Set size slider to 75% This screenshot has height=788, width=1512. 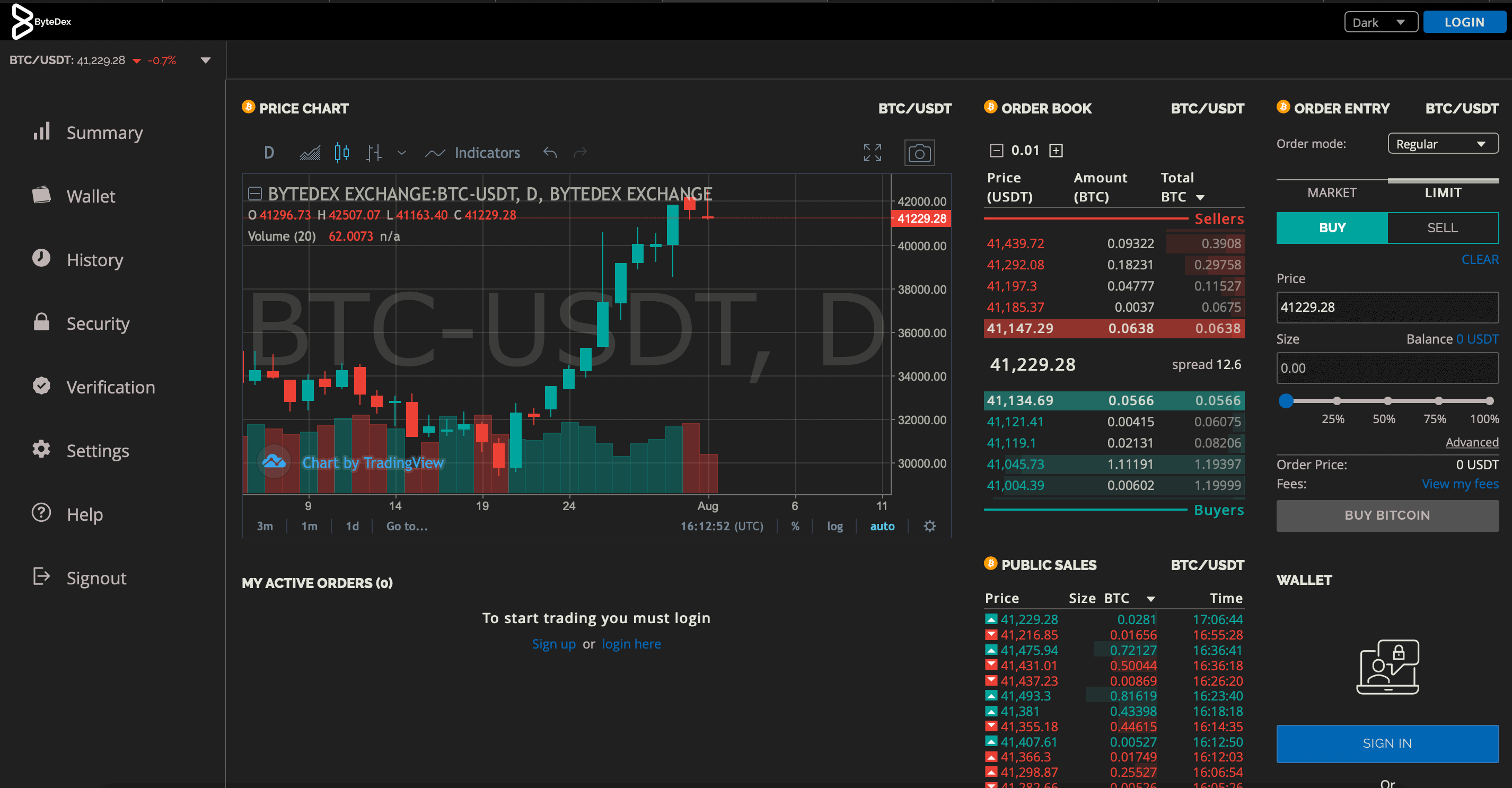[x=1438, y=401]
